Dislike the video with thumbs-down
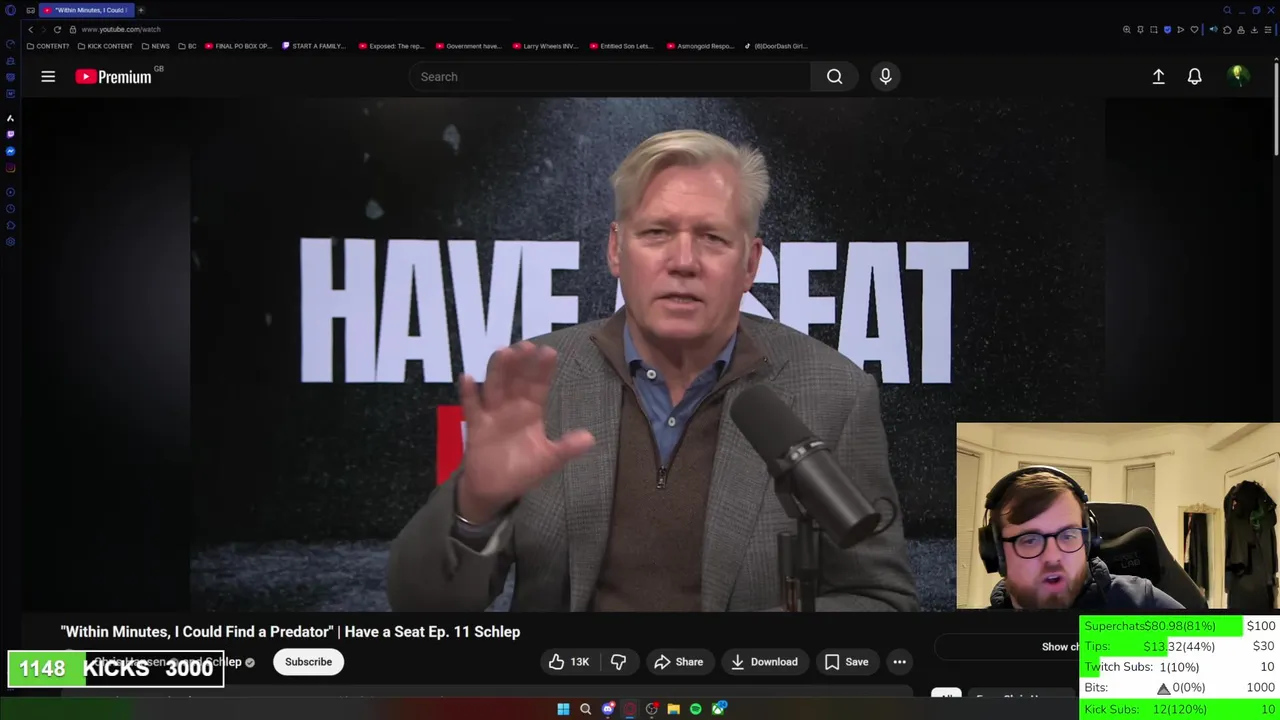1280x720 pixels. click(618, 661)
